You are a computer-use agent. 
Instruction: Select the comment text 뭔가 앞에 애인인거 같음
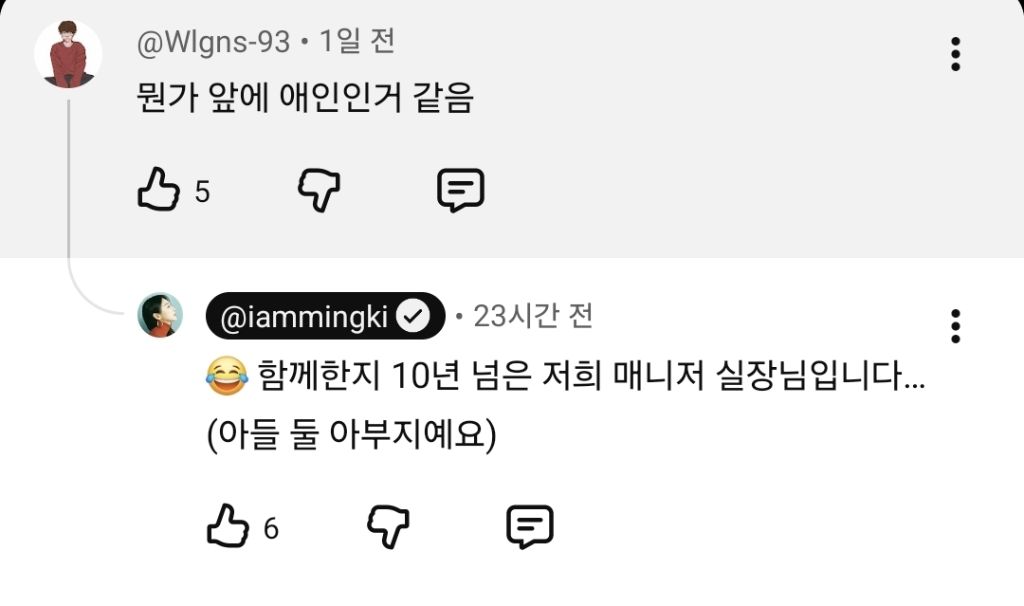click(304, 99)
